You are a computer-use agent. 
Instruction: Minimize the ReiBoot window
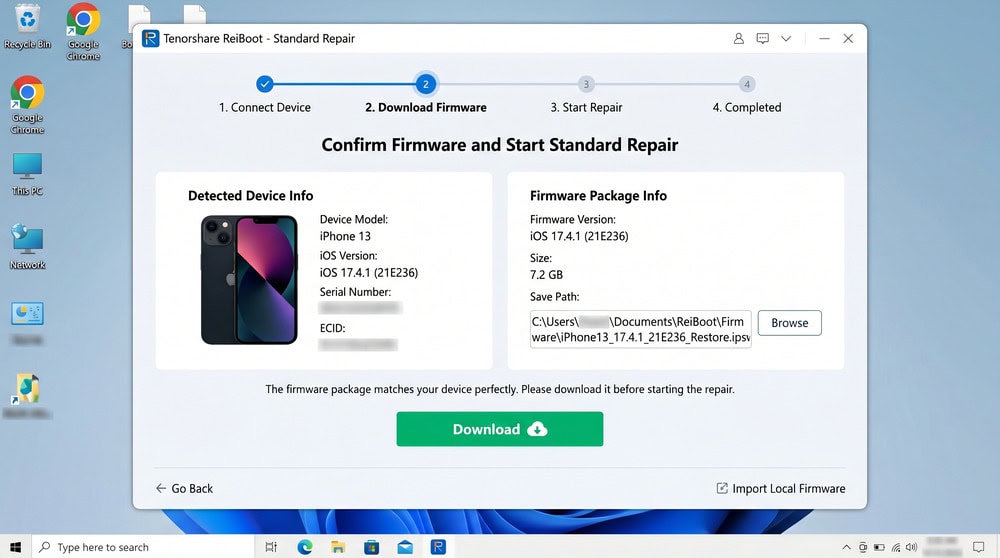coord(825,39)
